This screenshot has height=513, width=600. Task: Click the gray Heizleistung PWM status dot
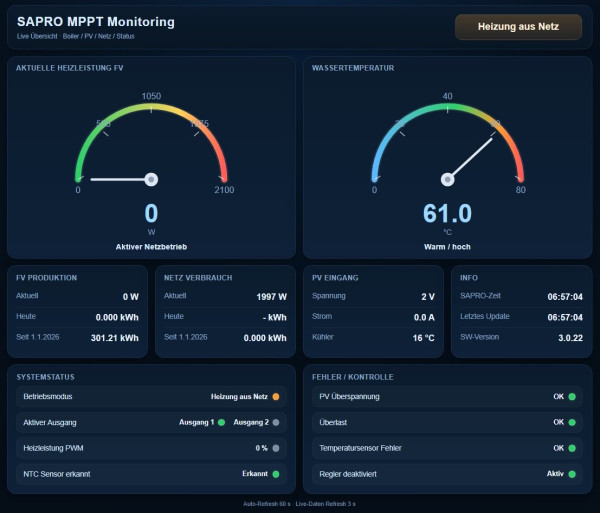pos(276,448)
